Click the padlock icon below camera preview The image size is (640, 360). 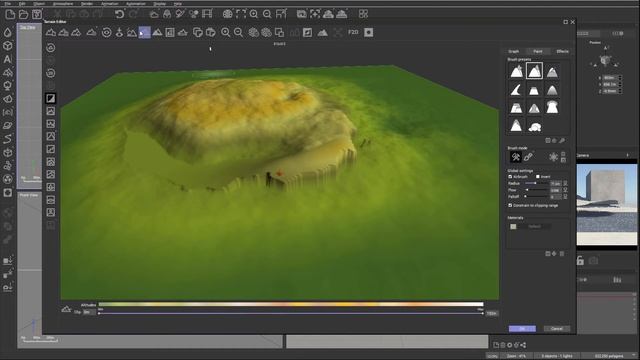coord(580,260)
